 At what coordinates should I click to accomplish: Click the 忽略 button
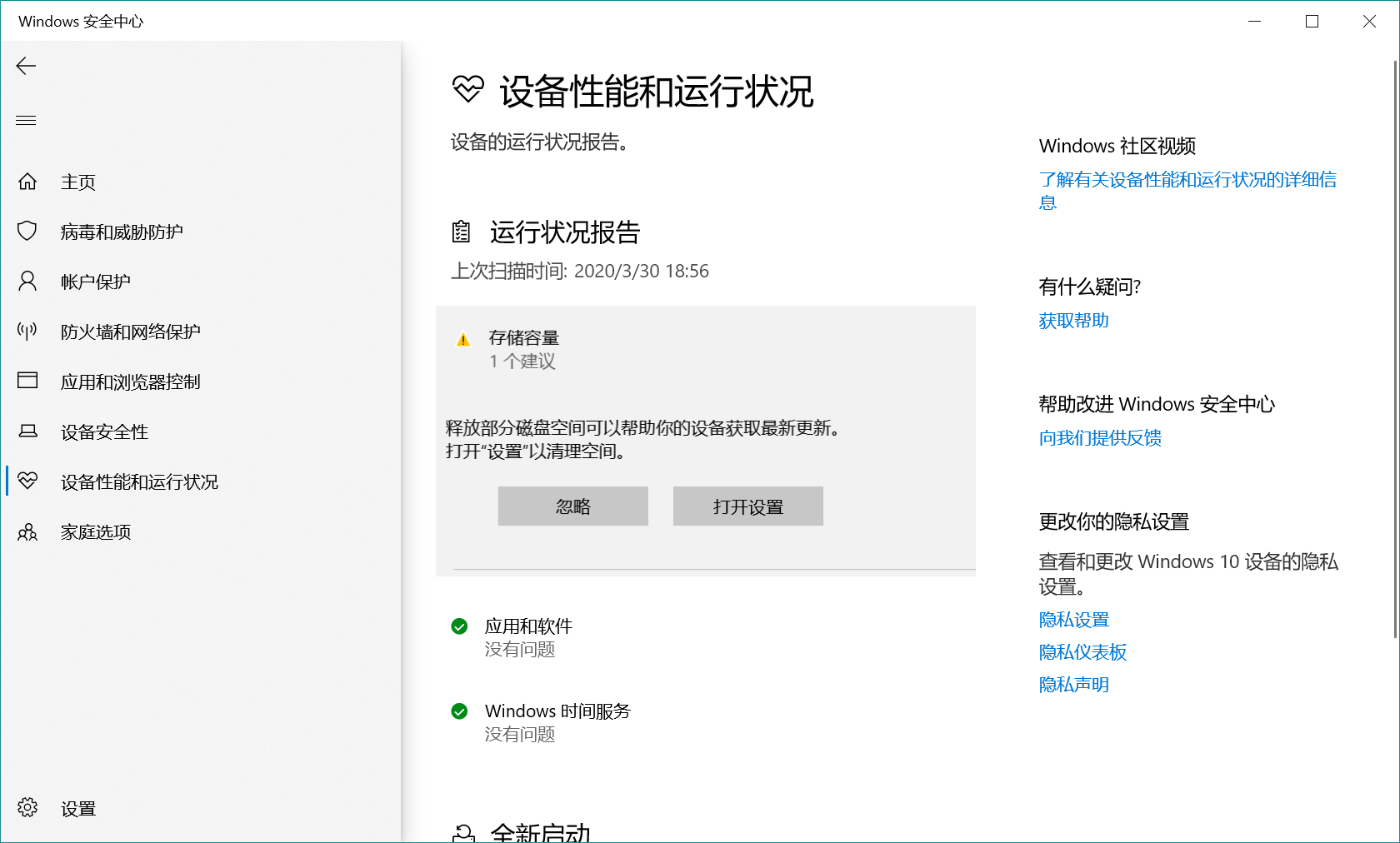coord(573,506)
